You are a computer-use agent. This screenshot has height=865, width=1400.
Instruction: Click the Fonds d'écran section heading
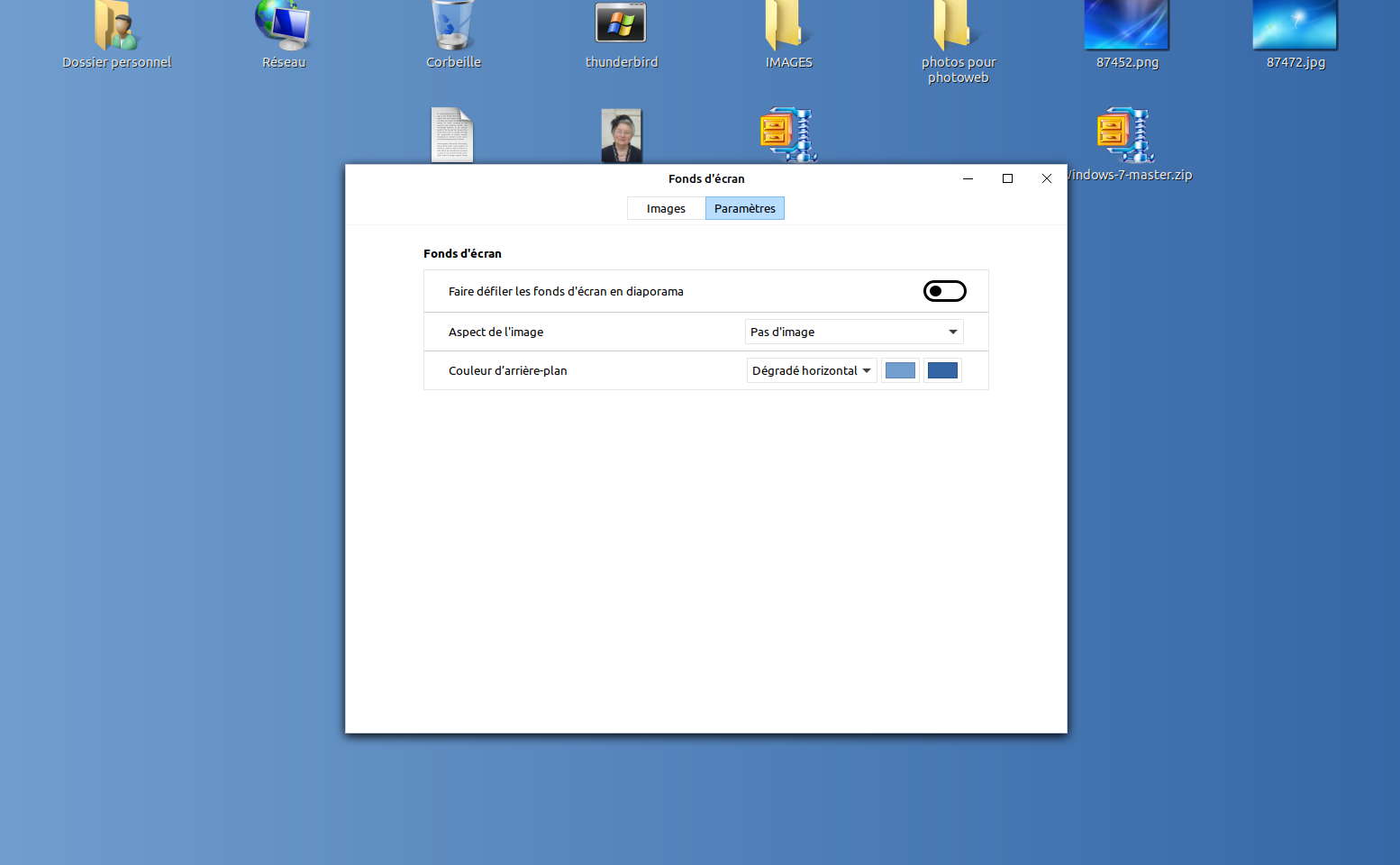pyautogui.click(x=462, y=253)
